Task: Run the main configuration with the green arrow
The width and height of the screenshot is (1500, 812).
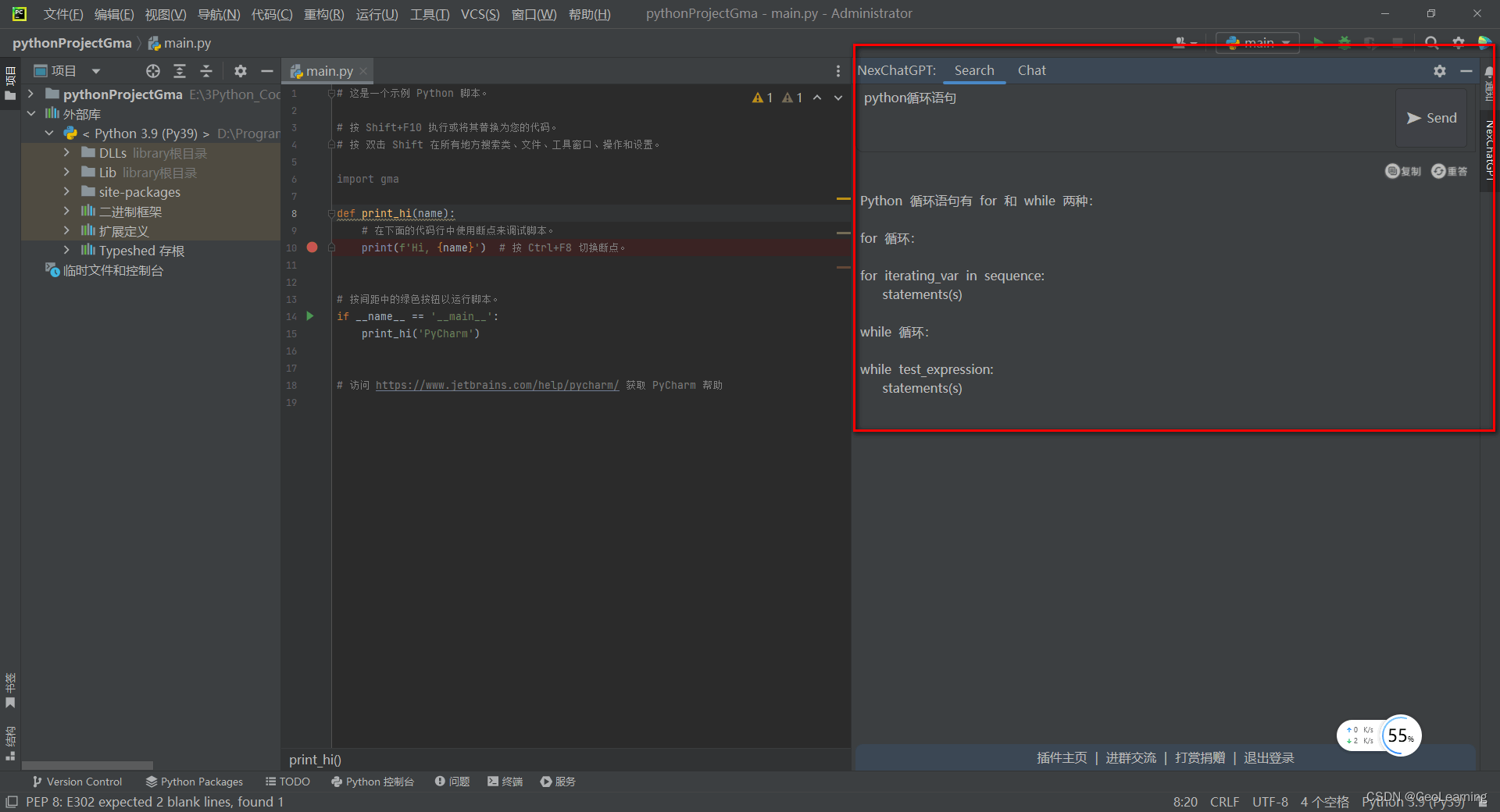Action: pos(1318,42)
